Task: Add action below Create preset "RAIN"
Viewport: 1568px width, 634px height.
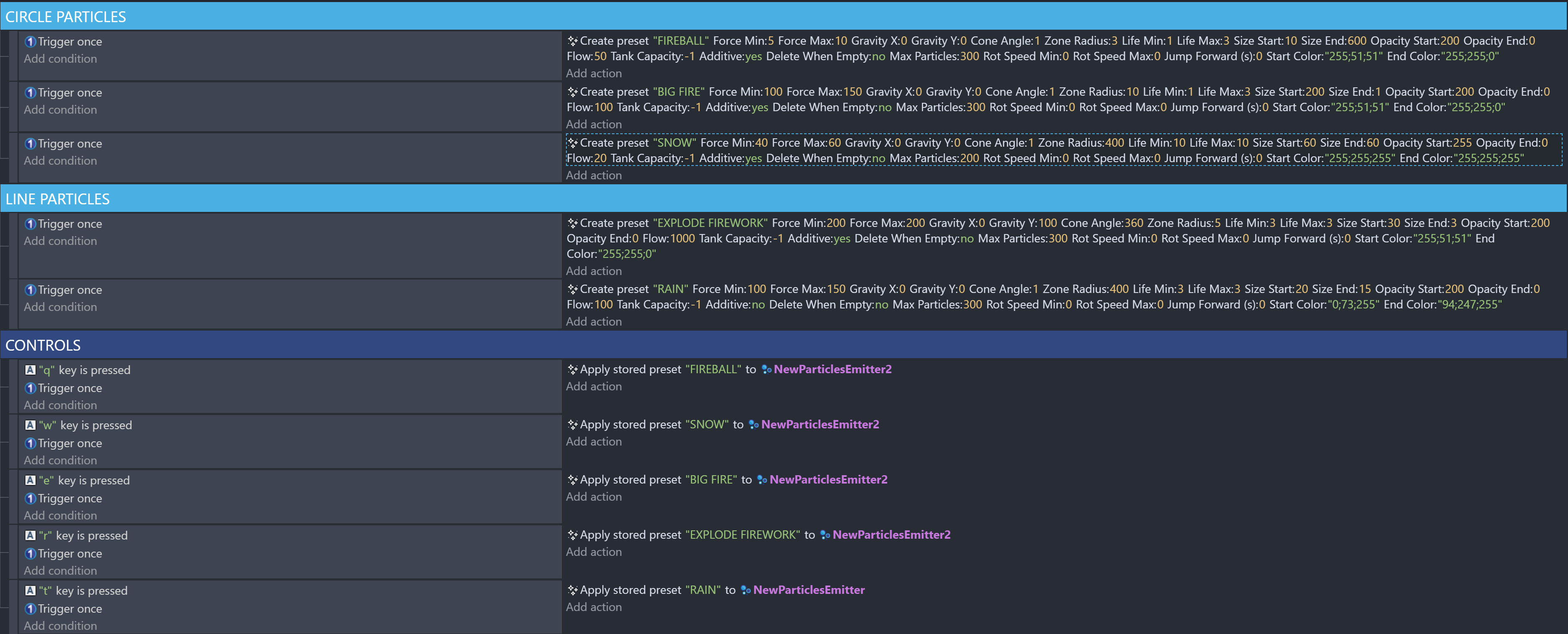Action: 594,321
